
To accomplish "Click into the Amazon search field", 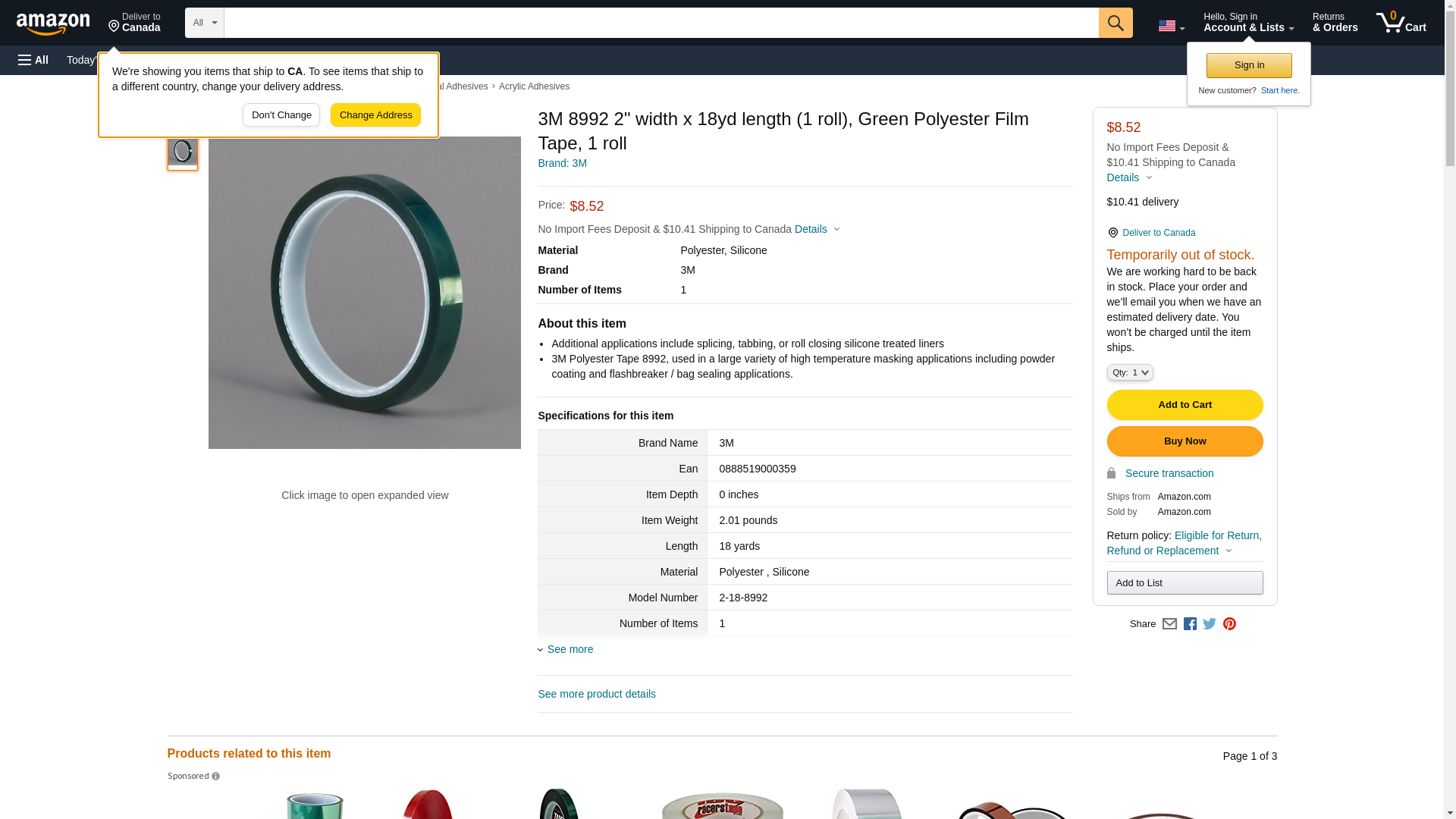I will [x=660, y=23].
